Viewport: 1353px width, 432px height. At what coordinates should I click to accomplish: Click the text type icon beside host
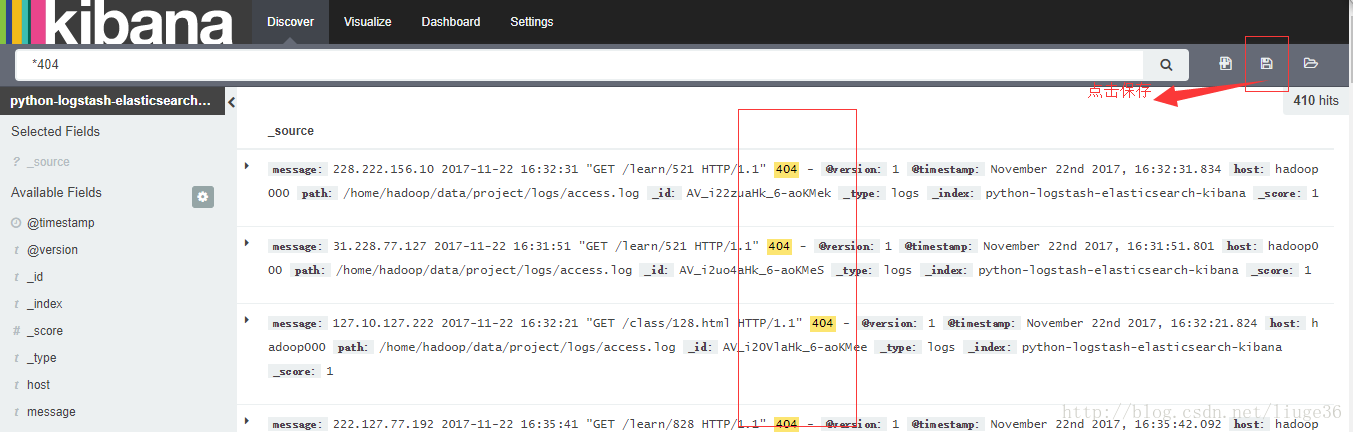[16, 385]
